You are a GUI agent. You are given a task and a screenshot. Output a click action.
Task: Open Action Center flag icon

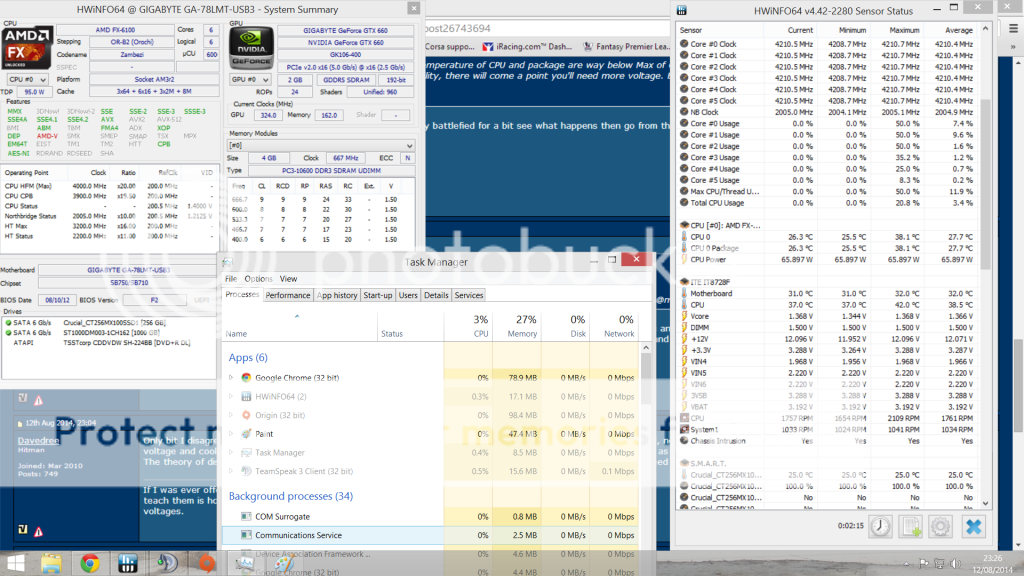(x=923, y=563)
